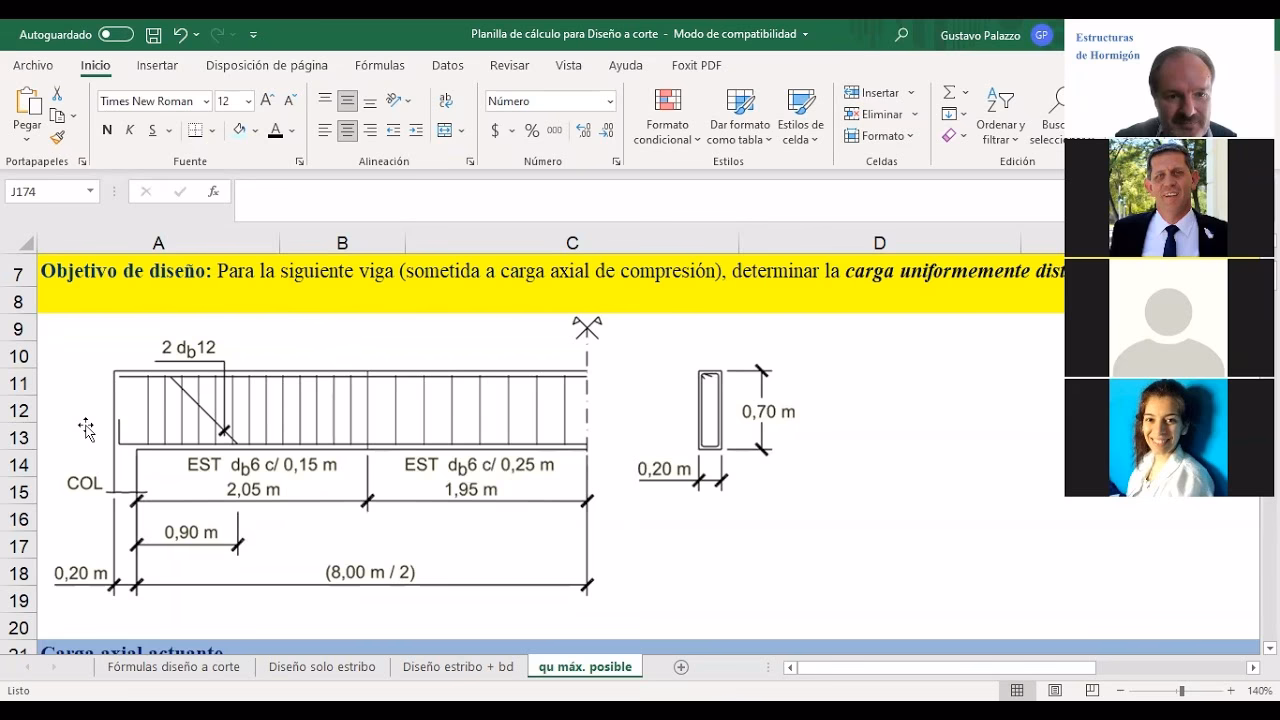1280x720 pixels.
Task: Open the Fórmulas ribbon tab
Action: pyautogui.click(x=379, y=65)
